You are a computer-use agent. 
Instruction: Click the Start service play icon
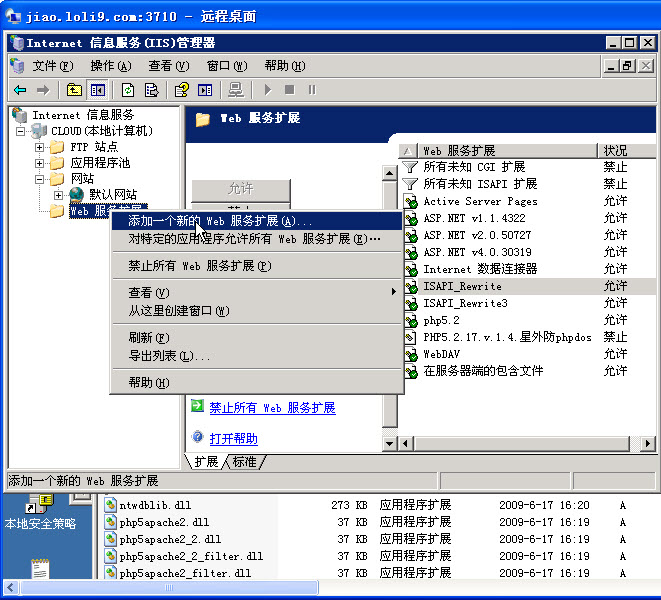pyautogui.click(x=267, y=90)
